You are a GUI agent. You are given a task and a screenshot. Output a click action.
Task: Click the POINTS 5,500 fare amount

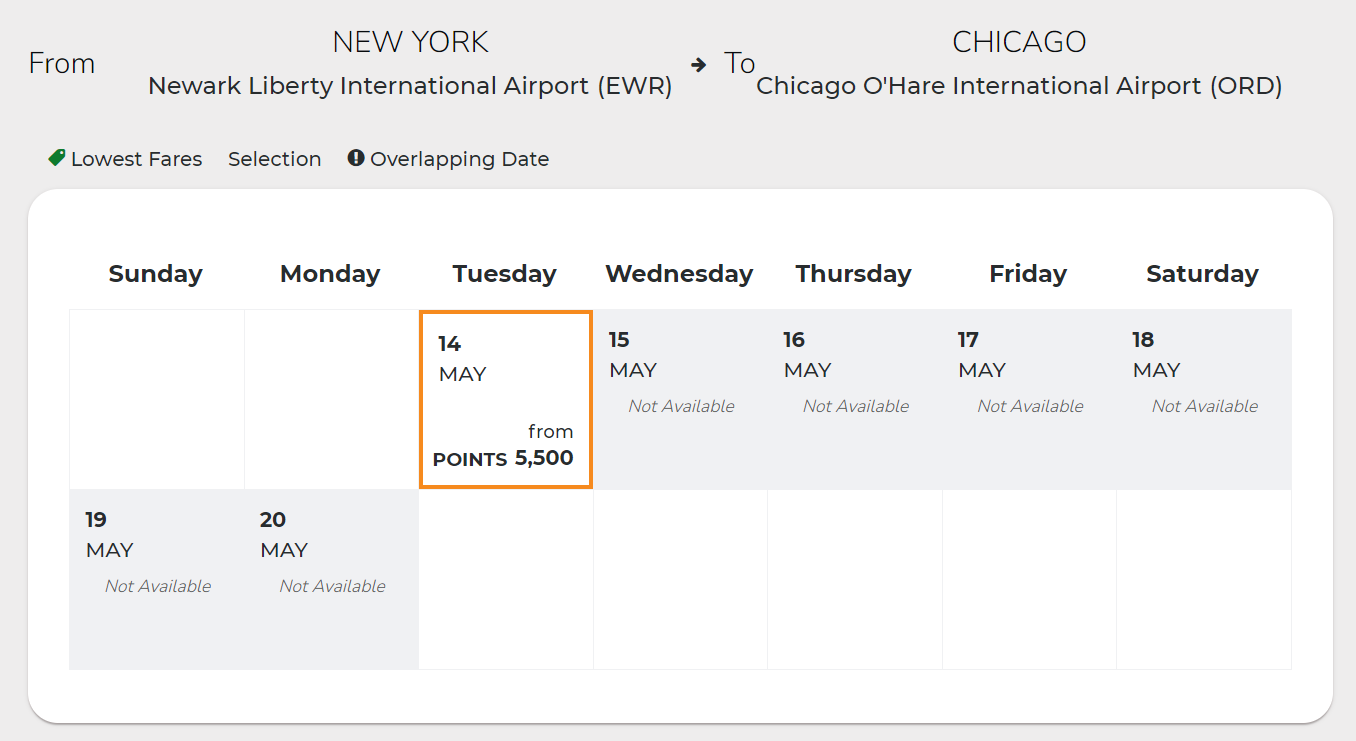pyautogui.click(x=503, y=459)
